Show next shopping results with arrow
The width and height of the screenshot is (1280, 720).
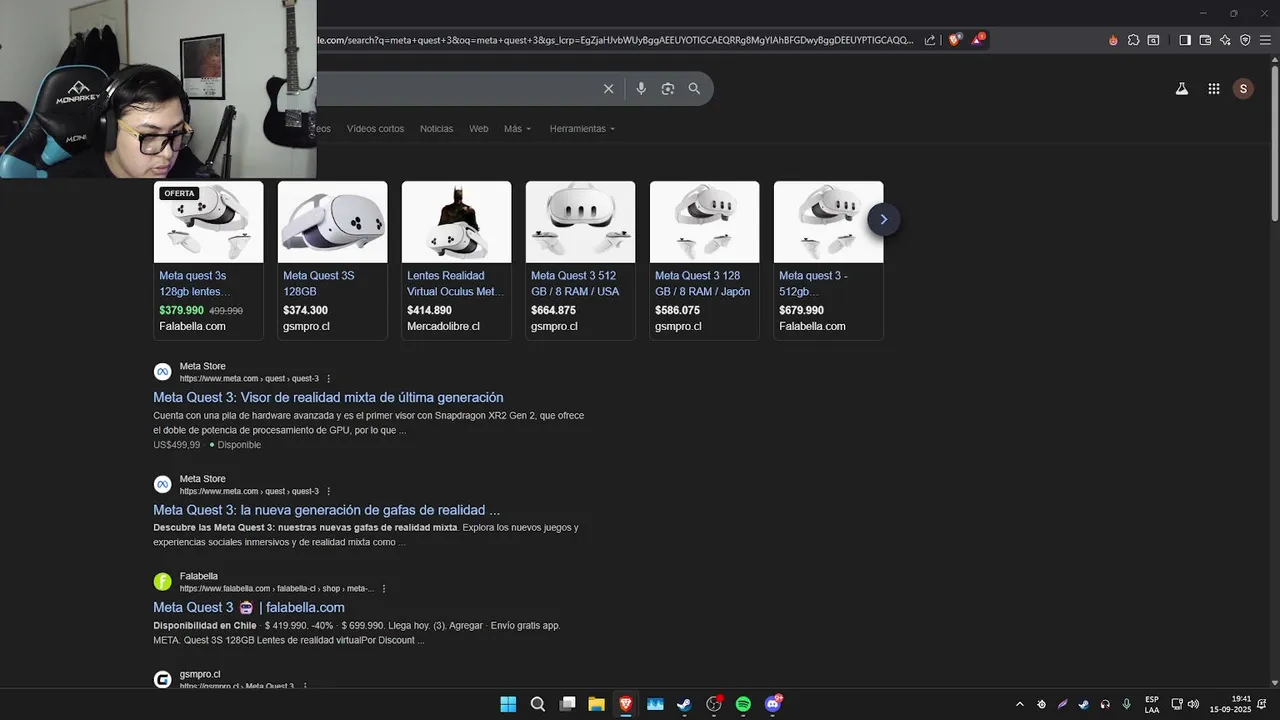point(883,219)
